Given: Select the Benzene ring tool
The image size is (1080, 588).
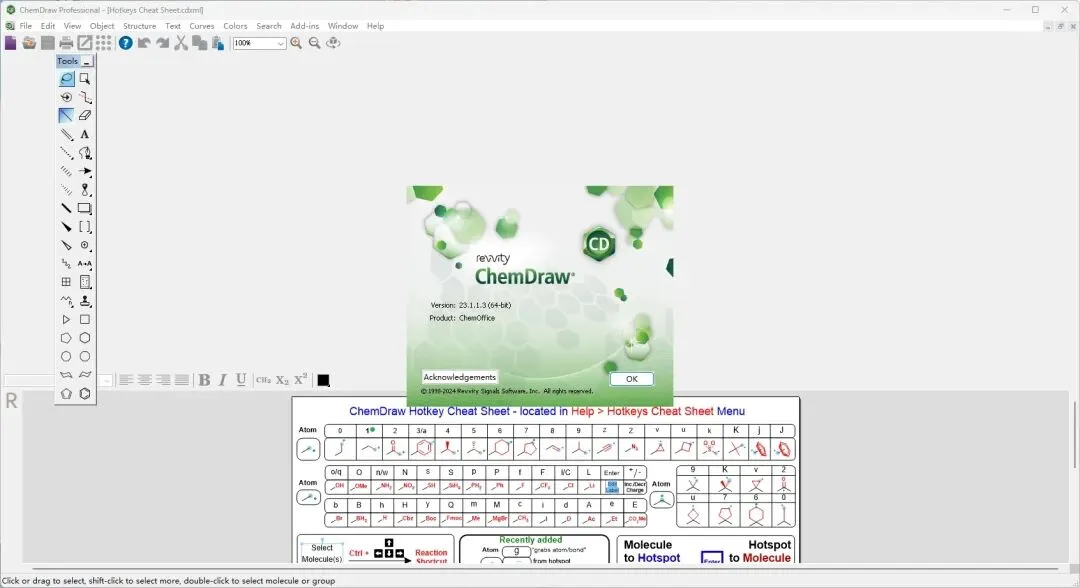Looking at the screenshot, I should [85, 394].
